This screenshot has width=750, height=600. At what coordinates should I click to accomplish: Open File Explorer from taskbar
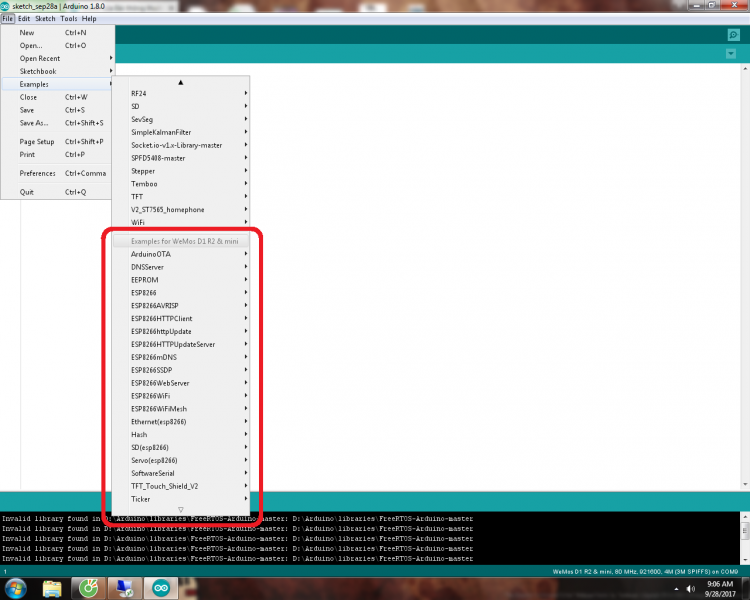click(x=52, y=588)
